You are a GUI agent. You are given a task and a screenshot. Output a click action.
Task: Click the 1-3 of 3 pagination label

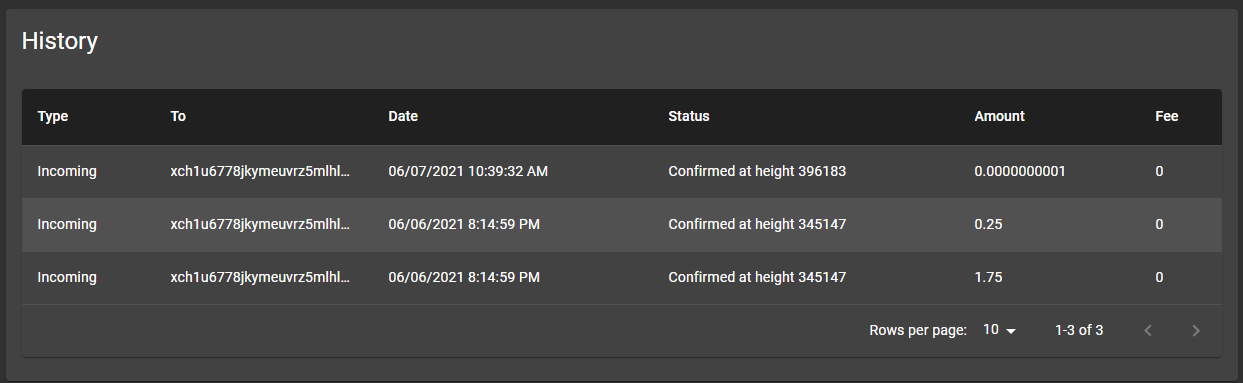(1079, 330)
